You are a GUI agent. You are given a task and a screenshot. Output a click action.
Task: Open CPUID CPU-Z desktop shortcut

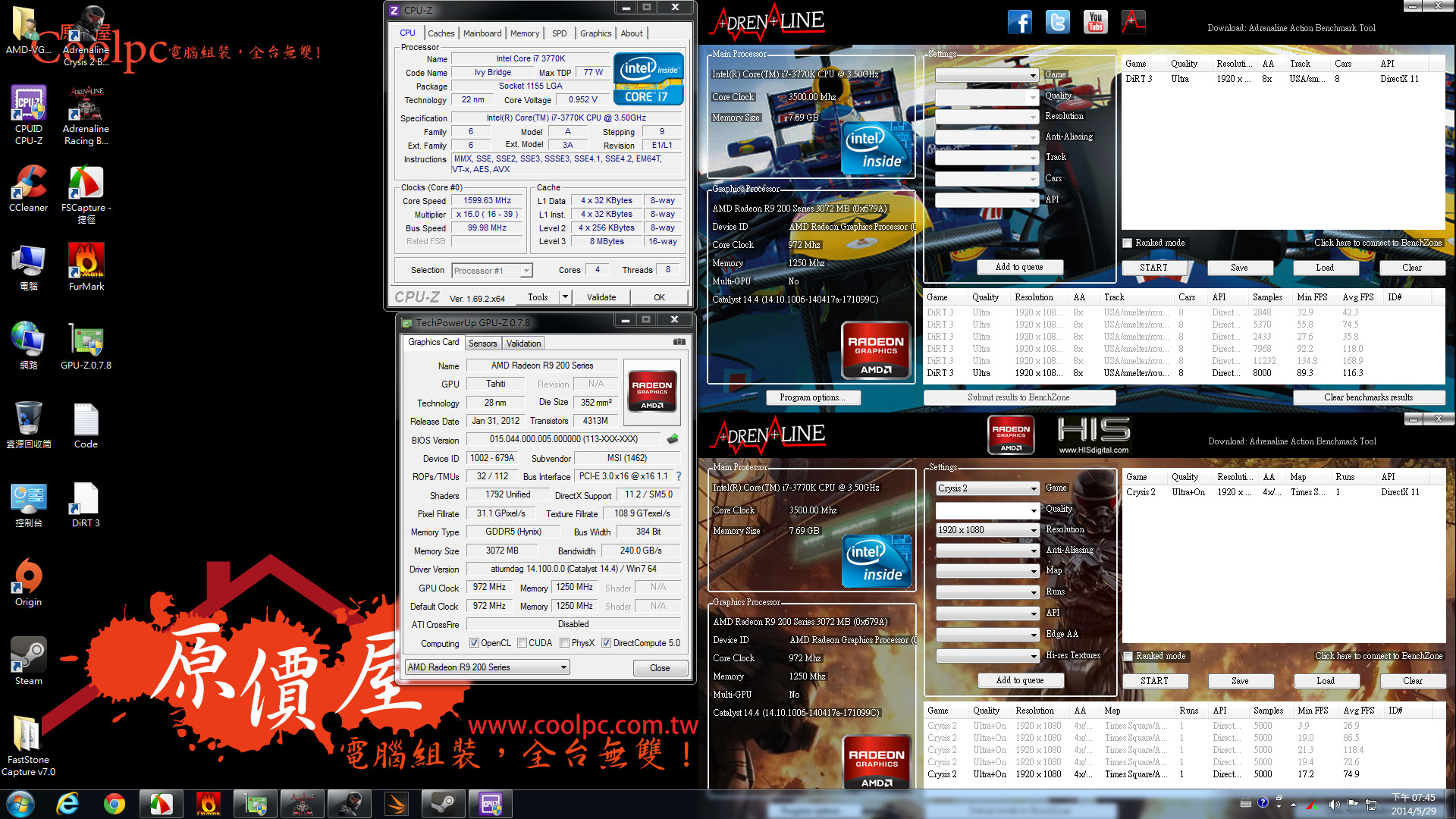(x=29, y=115)
